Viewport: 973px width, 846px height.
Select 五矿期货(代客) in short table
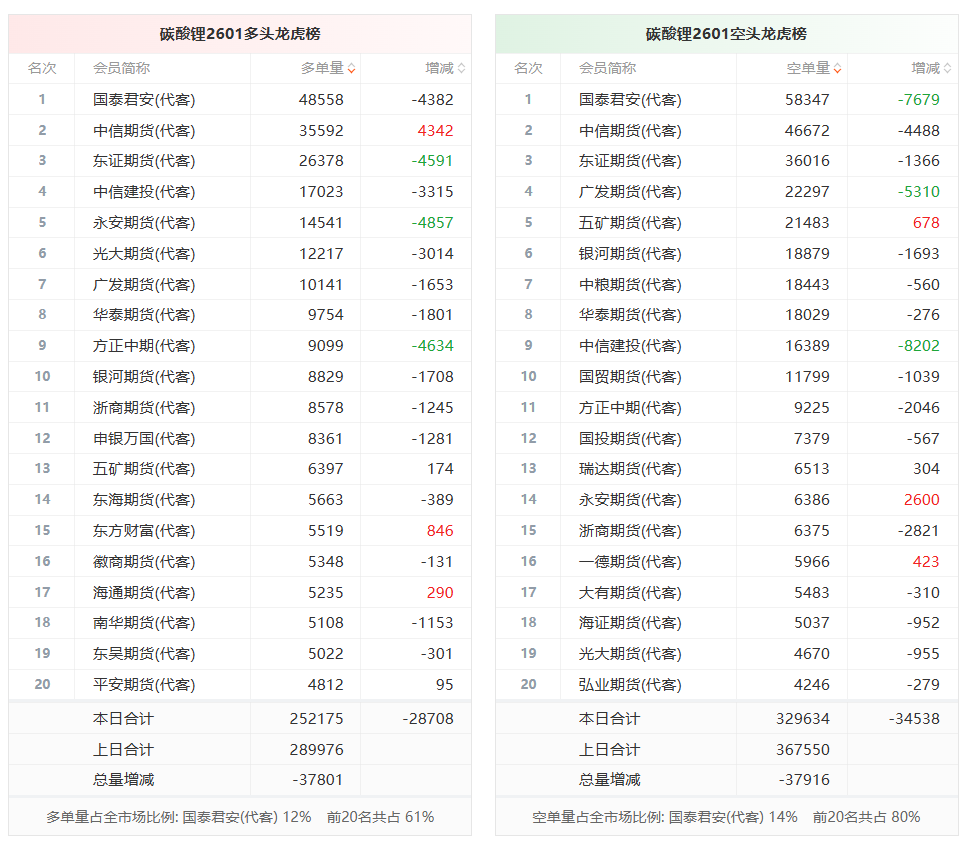630,222
